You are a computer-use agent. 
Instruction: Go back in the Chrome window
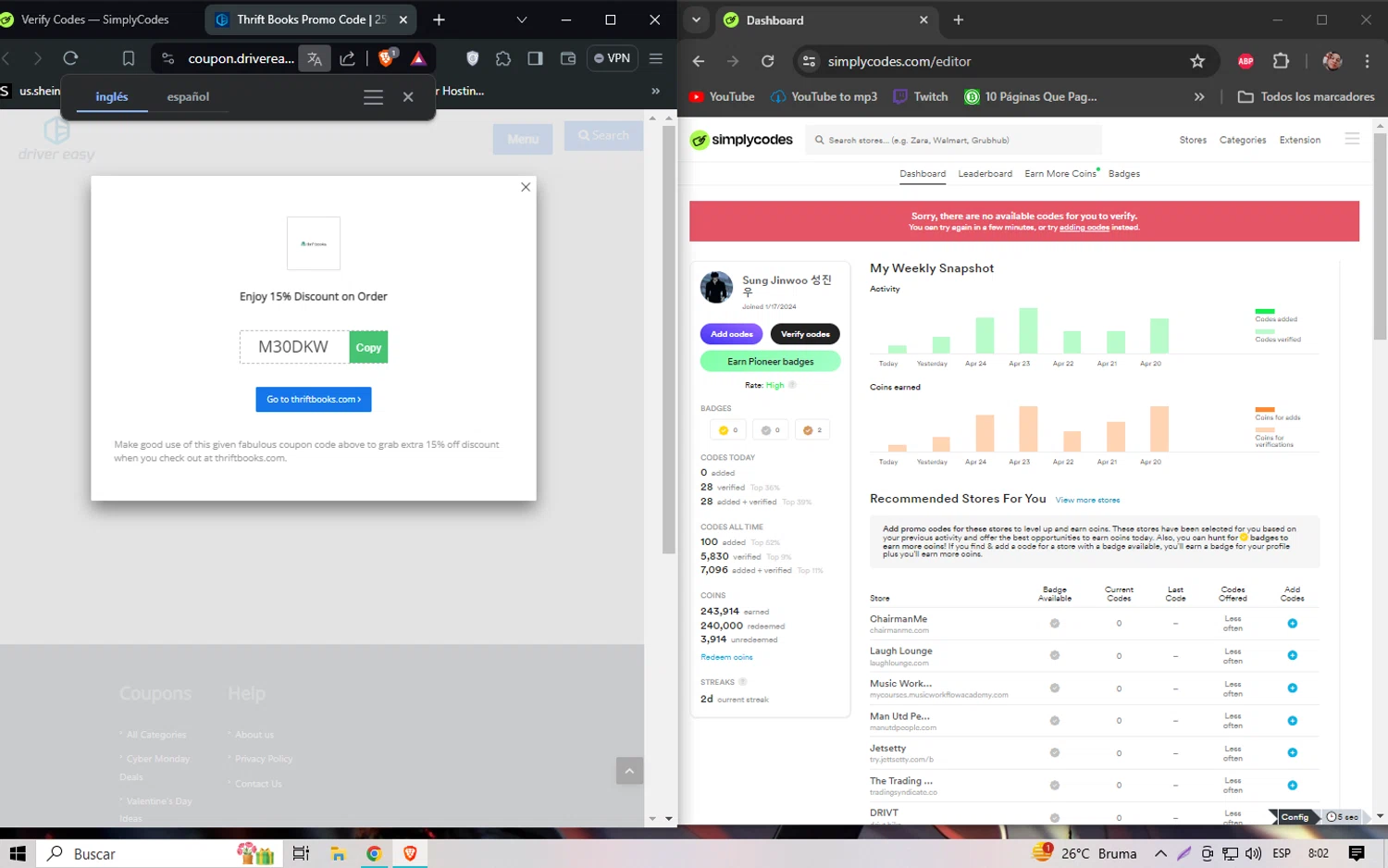click(699, 61)
